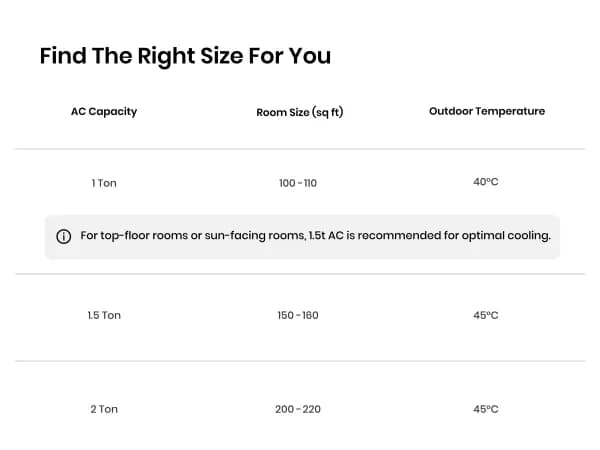Select the Outdoor Temperature column header
This screenshot has height=450, width=600.
click(x=486, y=111)
